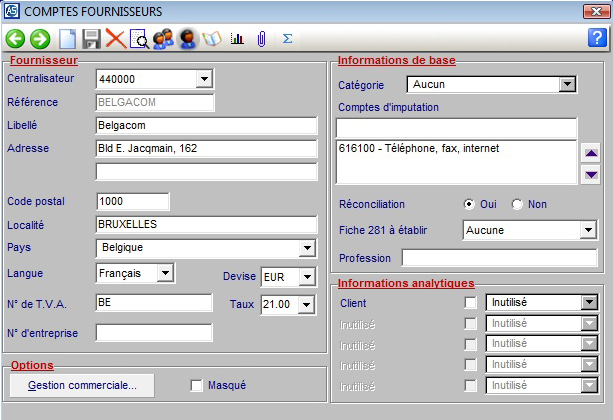Create a new blank supplier record
613x420 pixels.
(x=67, y=39)
